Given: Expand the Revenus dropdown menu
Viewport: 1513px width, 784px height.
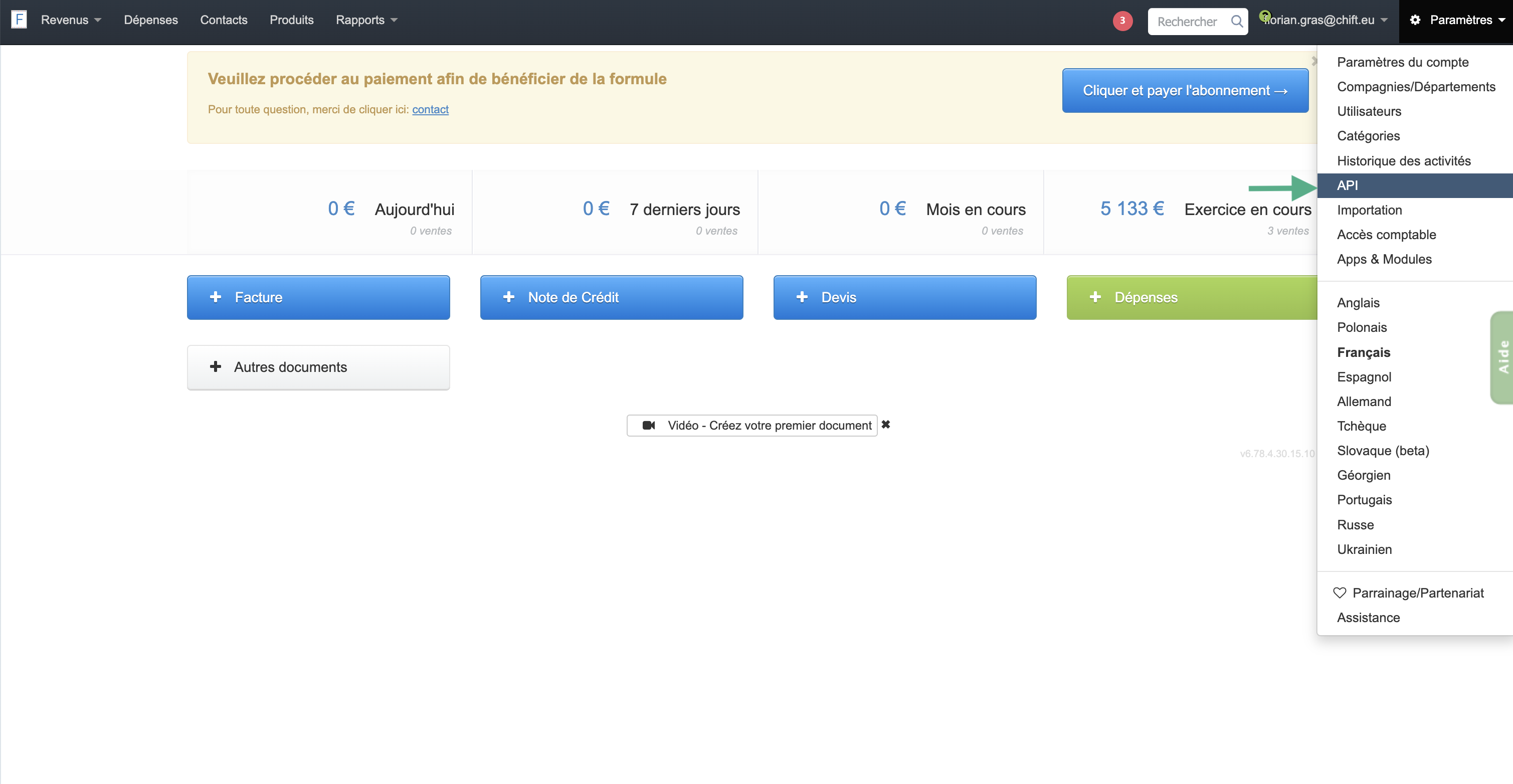Looking at the screenshot, I should pos(71,20).
